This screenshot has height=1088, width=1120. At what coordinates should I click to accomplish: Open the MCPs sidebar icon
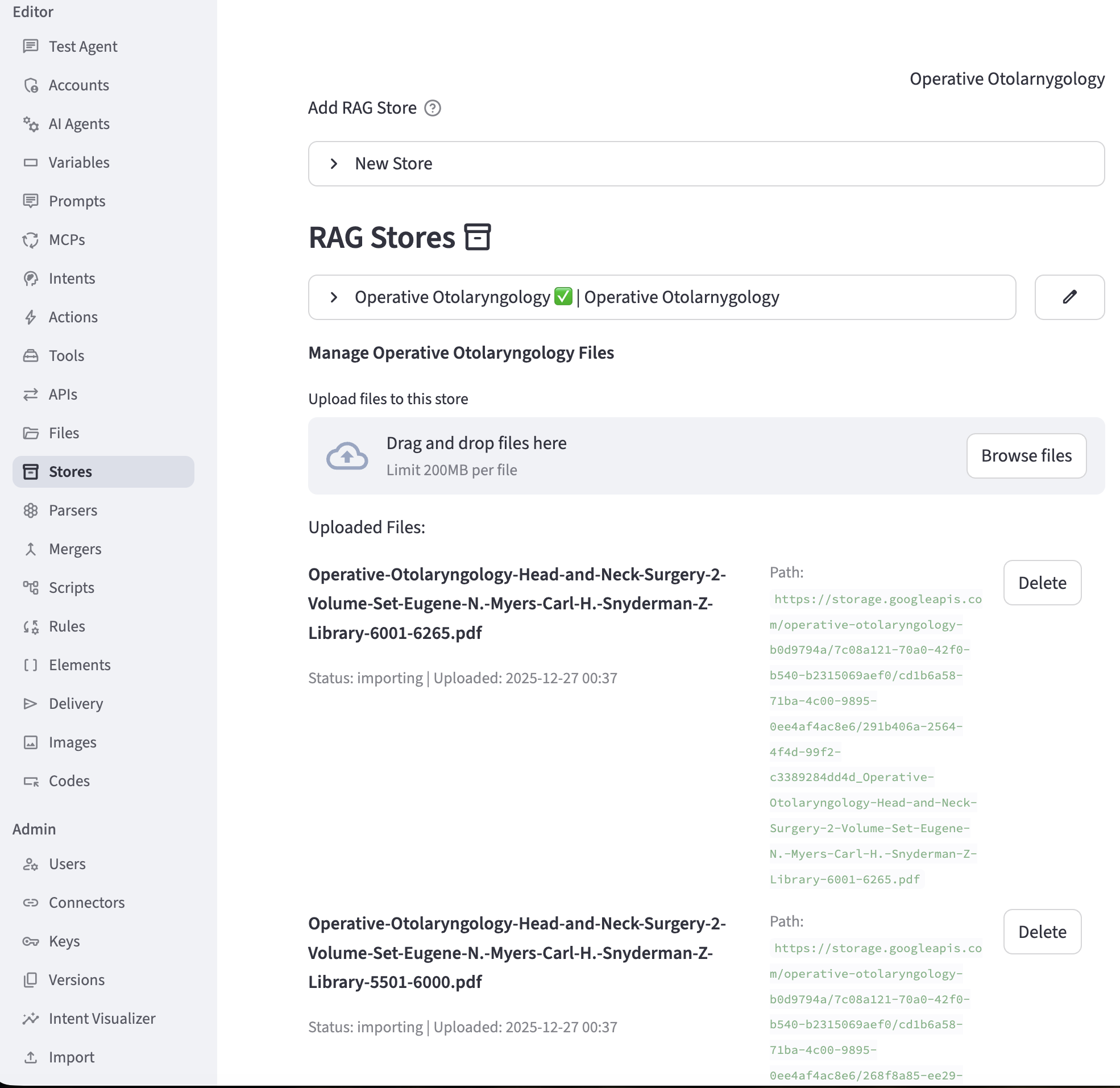(x=31, y=240)
